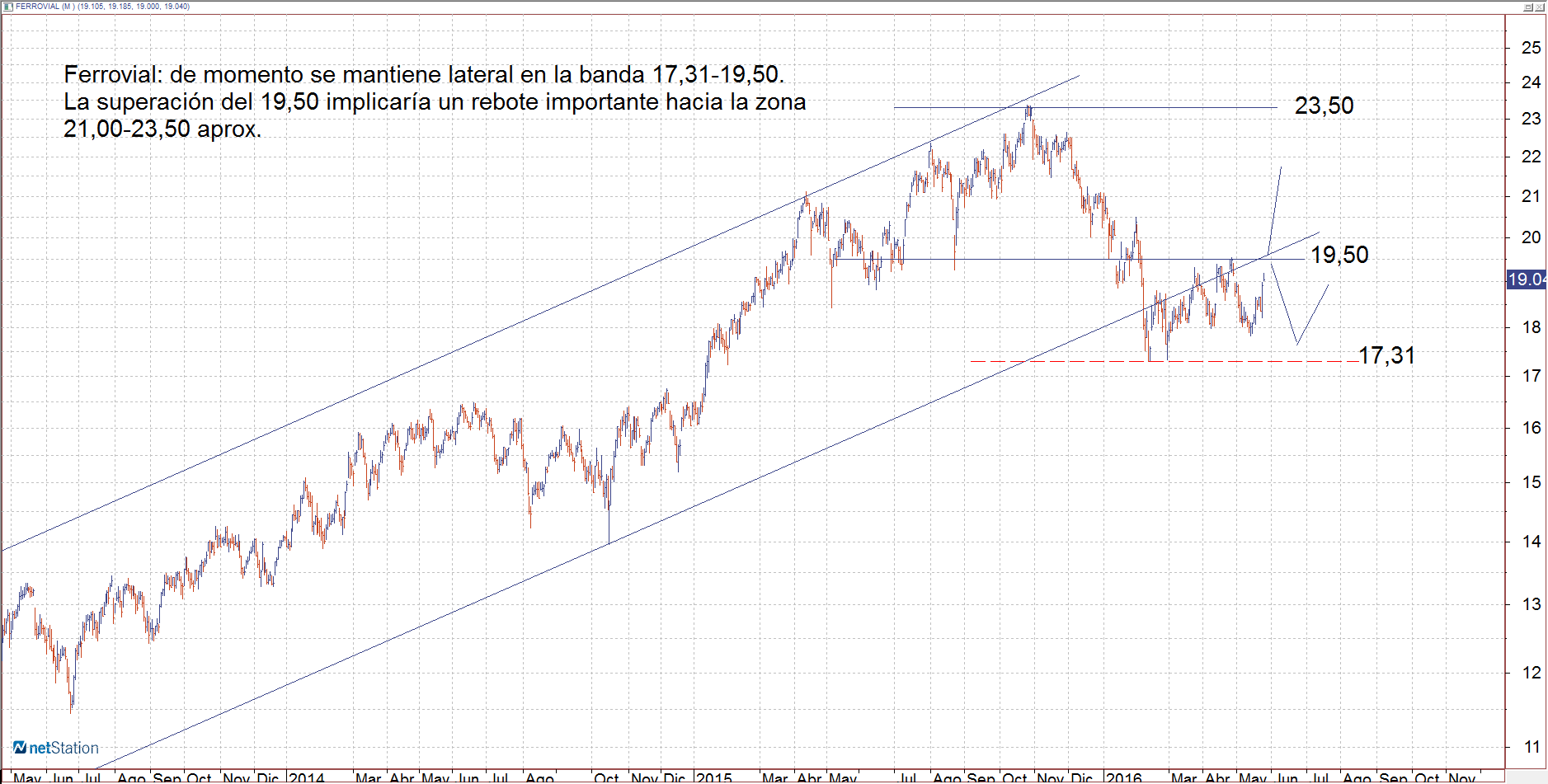Click the 23,50 resistance level label
The width and height of the screenshot is (1548, 784).
pos(1324,106)
